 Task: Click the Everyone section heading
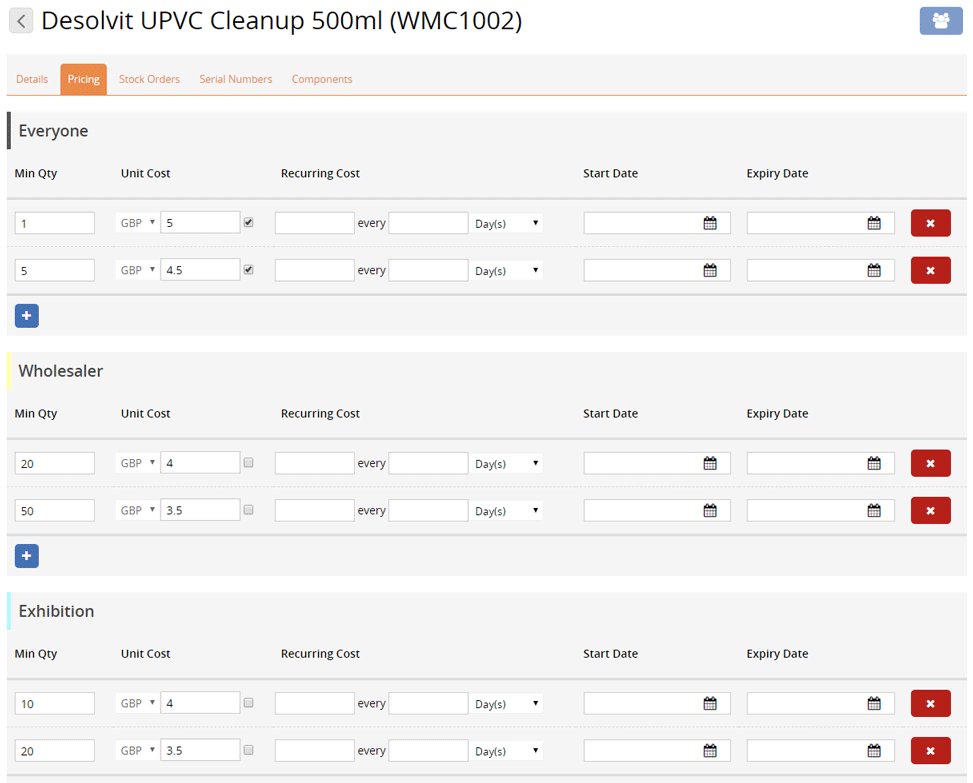[53, 131]
